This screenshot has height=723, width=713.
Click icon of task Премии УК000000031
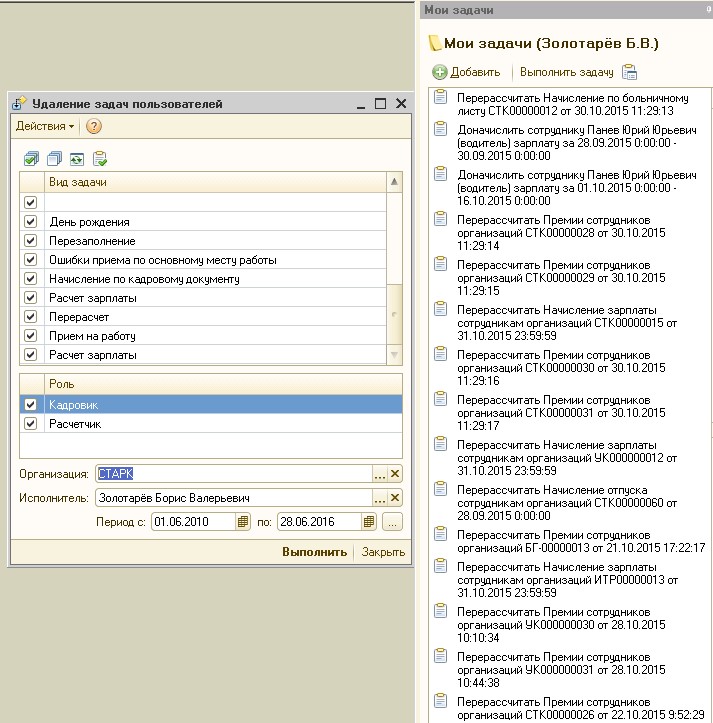[441, 656]
